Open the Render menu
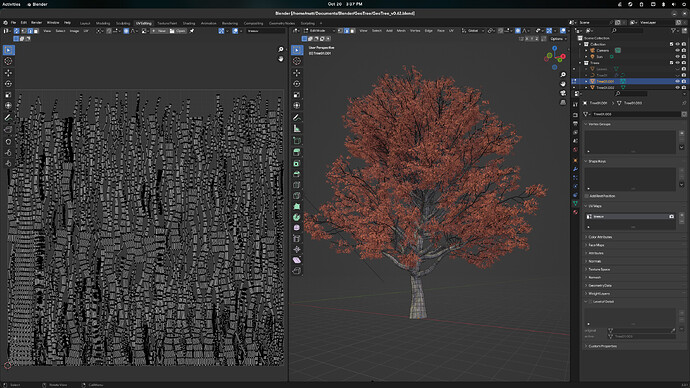 37,22
